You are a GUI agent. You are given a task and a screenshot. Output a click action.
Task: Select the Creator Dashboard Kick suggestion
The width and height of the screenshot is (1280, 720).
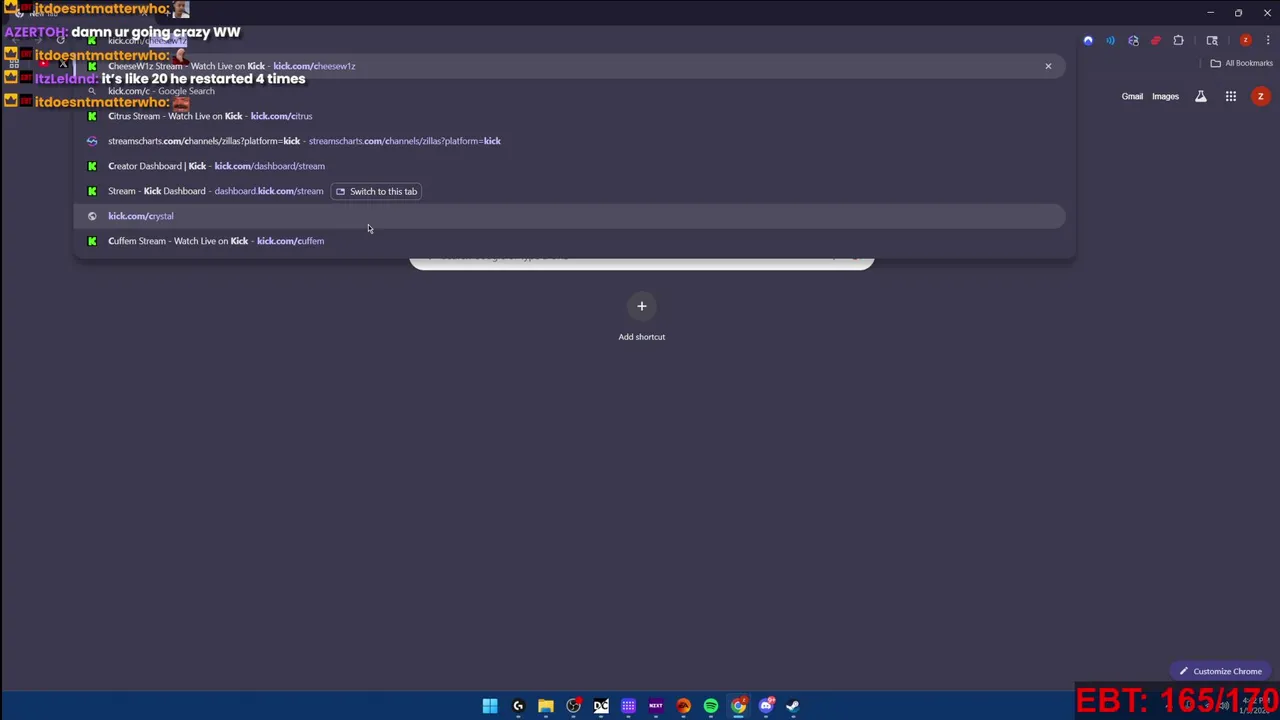tap(570, 166)
